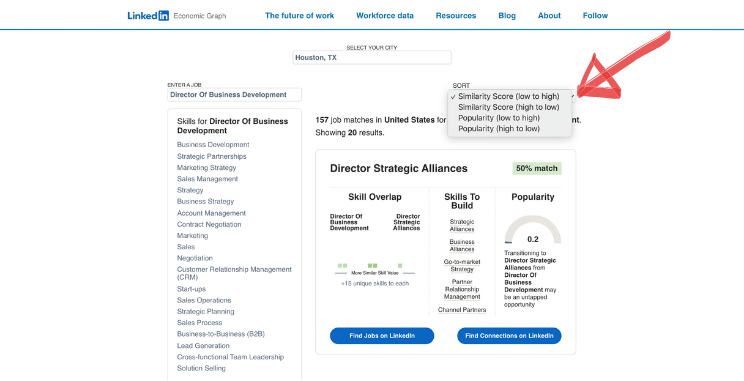Click Lead Generation in skills list
The image size is (744, 381).
click(x=203, y=346)
